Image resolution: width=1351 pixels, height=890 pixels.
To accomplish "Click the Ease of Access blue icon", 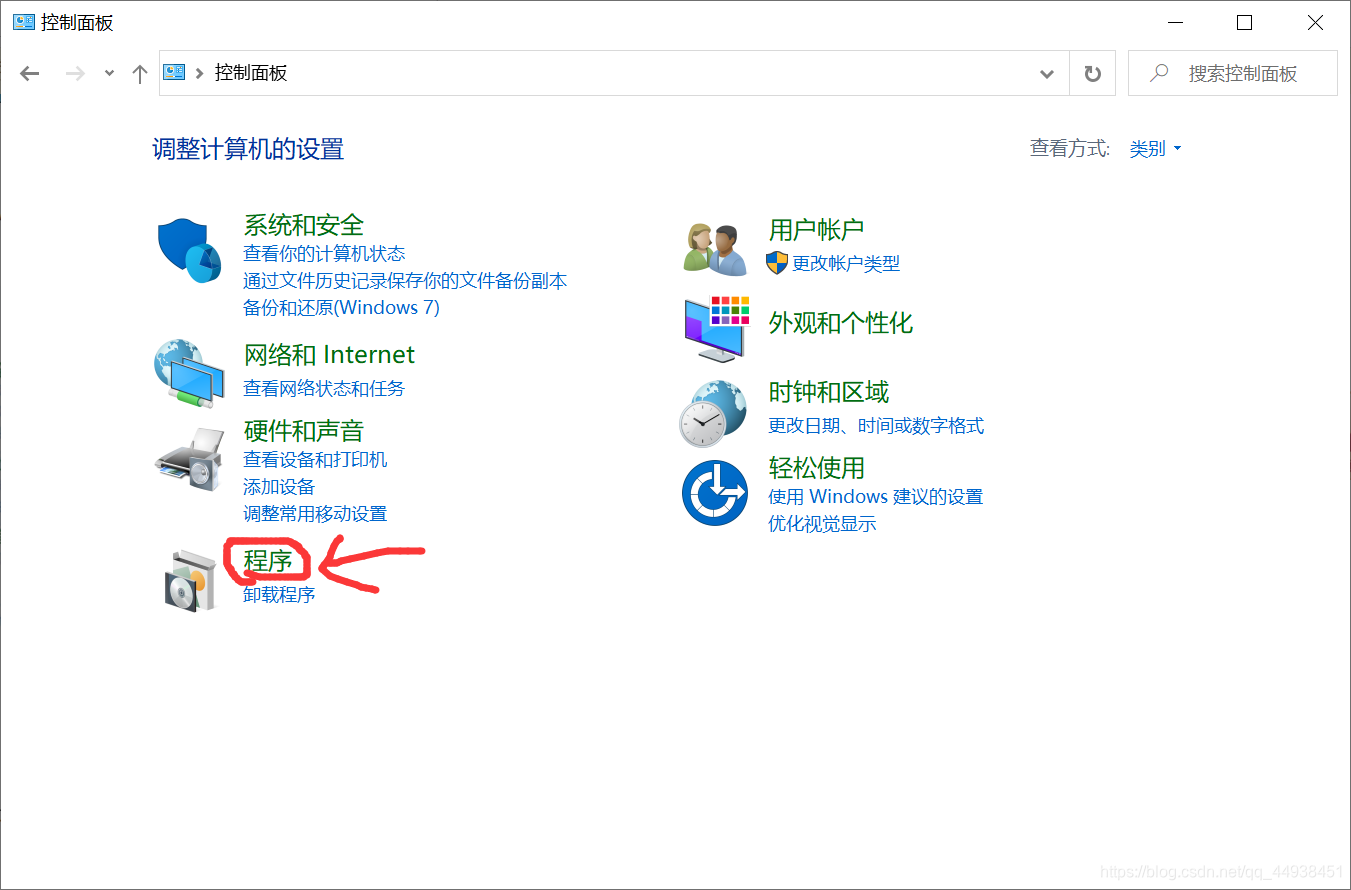I will pyautogui.click(x=715, y=492).
